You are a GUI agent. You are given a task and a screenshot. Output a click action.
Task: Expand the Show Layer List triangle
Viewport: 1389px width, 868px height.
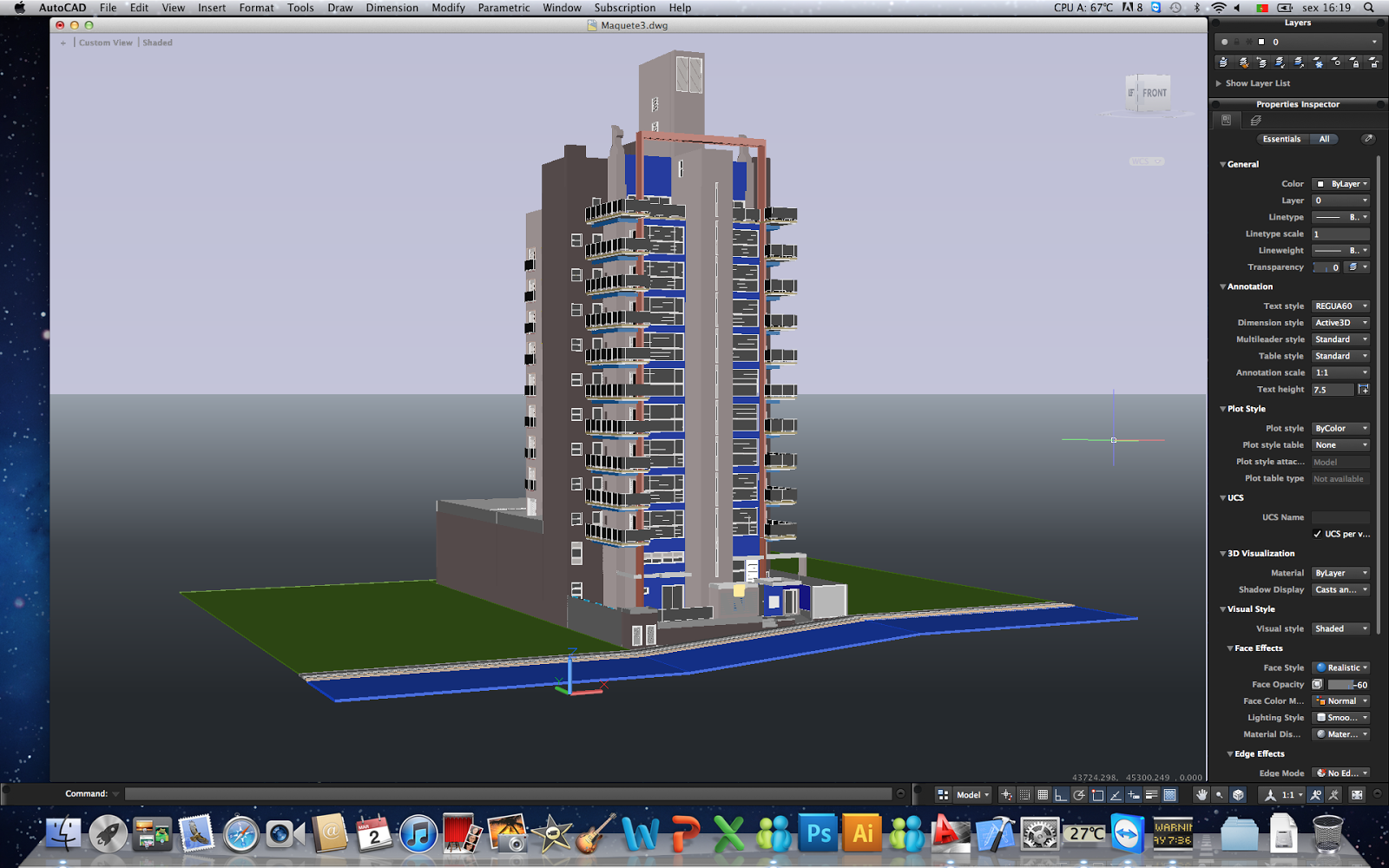click(1219, 83)
